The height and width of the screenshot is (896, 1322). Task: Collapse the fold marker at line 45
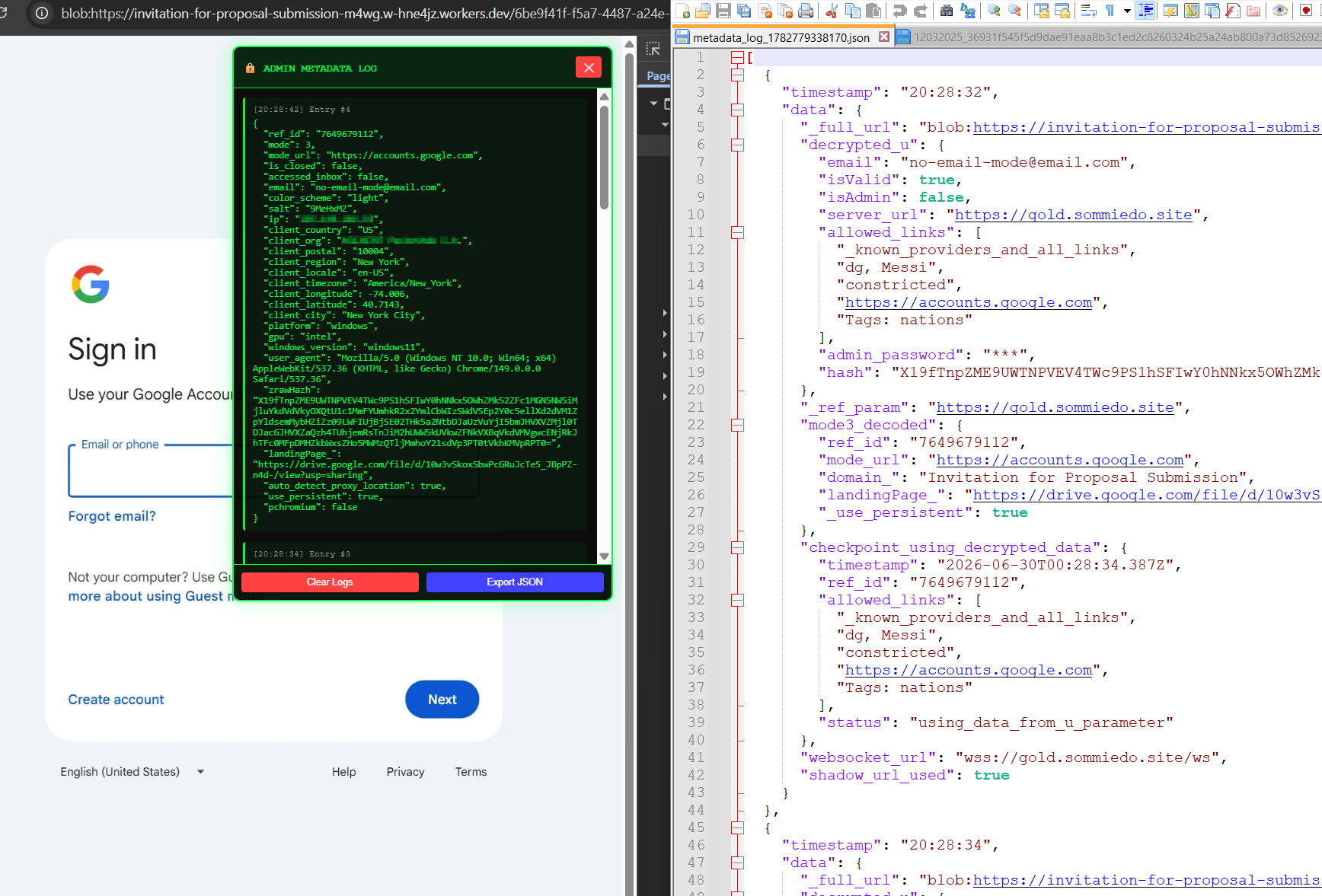737,827
